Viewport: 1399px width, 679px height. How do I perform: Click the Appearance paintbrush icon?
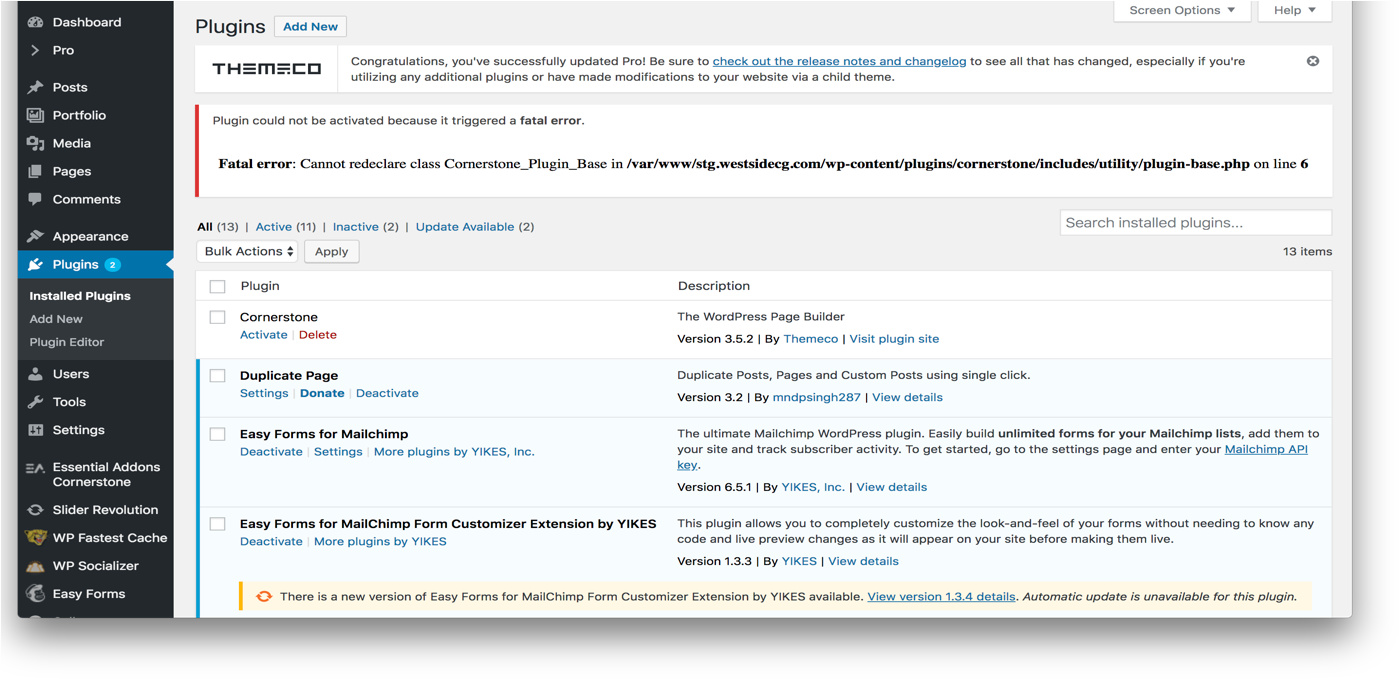point(36,236)
